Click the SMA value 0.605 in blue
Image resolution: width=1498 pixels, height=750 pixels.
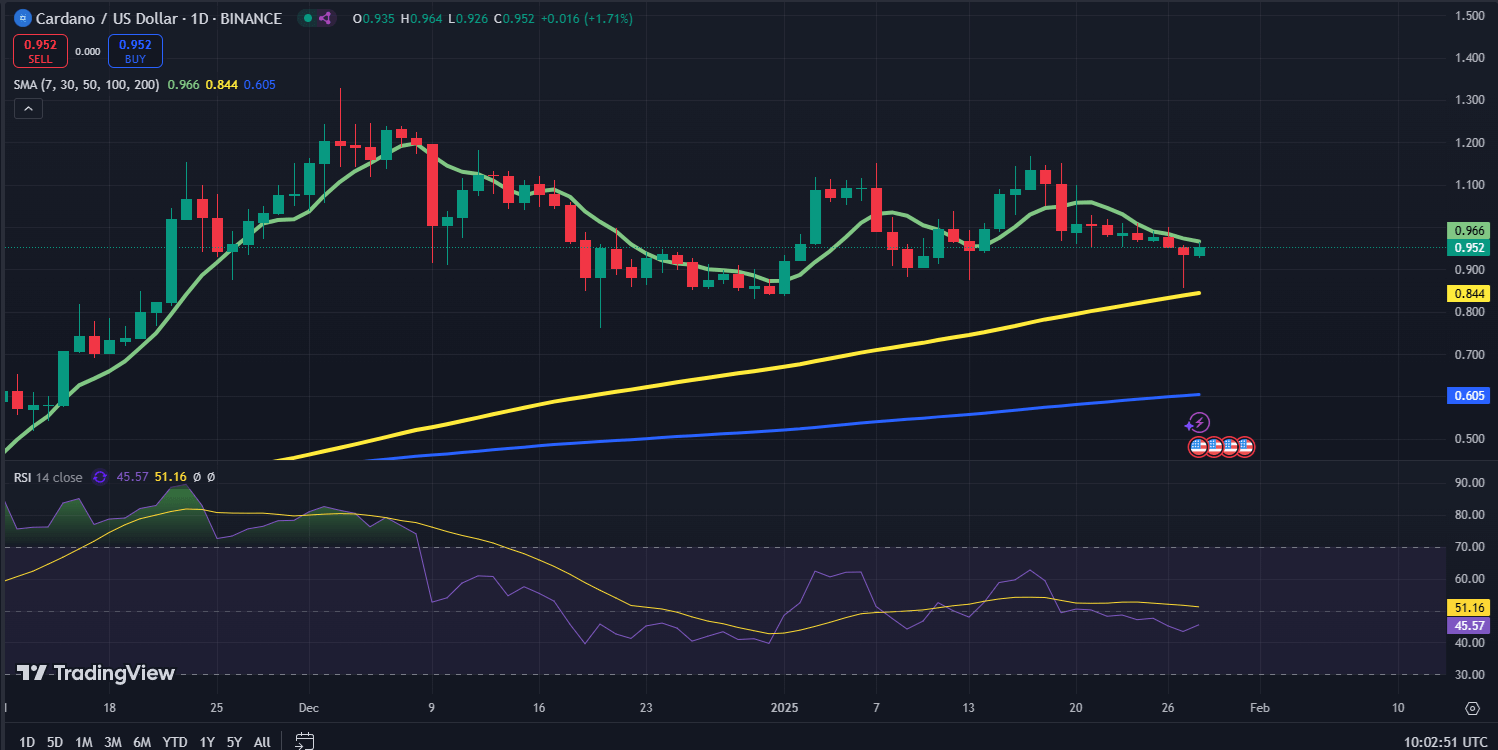point(259,85)
